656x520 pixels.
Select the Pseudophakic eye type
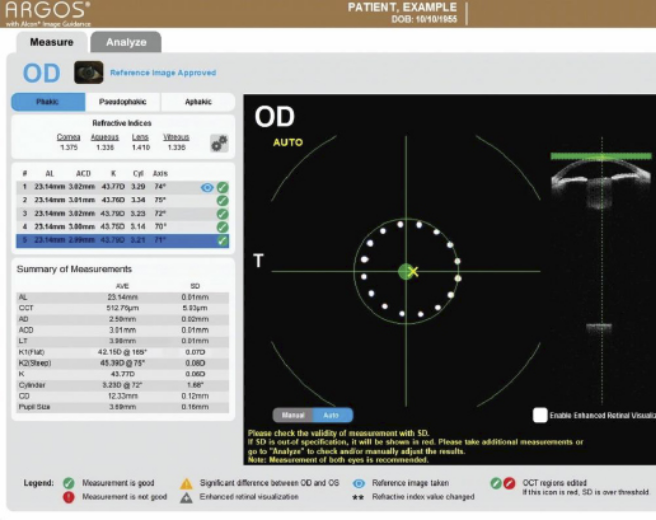click(123, 102)
